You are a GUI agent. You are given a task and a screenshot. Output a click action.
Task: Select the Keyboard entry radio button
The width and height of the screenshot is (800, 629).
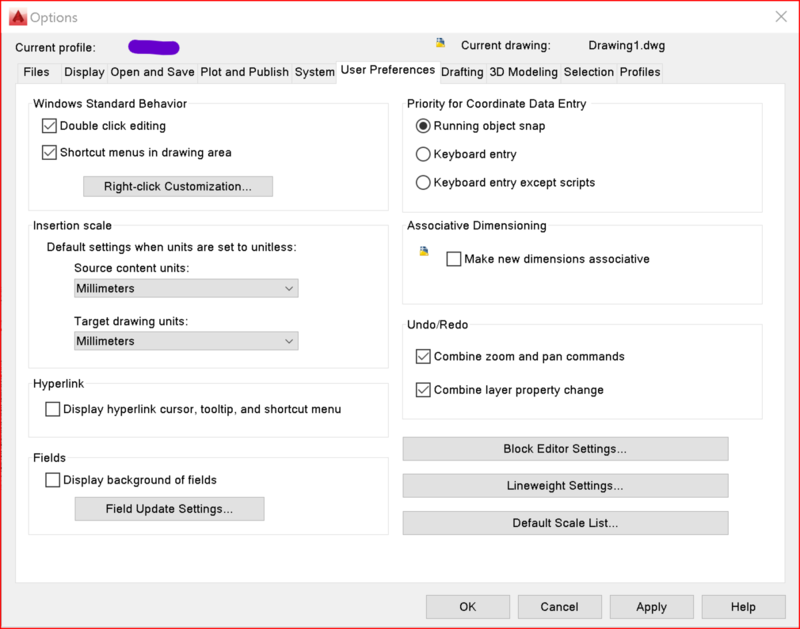[424, 155]
